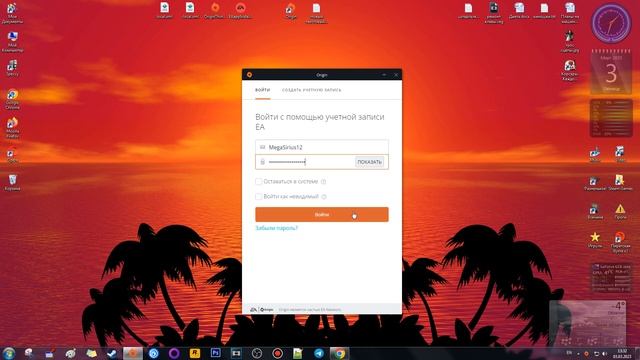Click the film strip icon on the taskbar
Screen dimensions: 640x360
click(x=236, y=353)
